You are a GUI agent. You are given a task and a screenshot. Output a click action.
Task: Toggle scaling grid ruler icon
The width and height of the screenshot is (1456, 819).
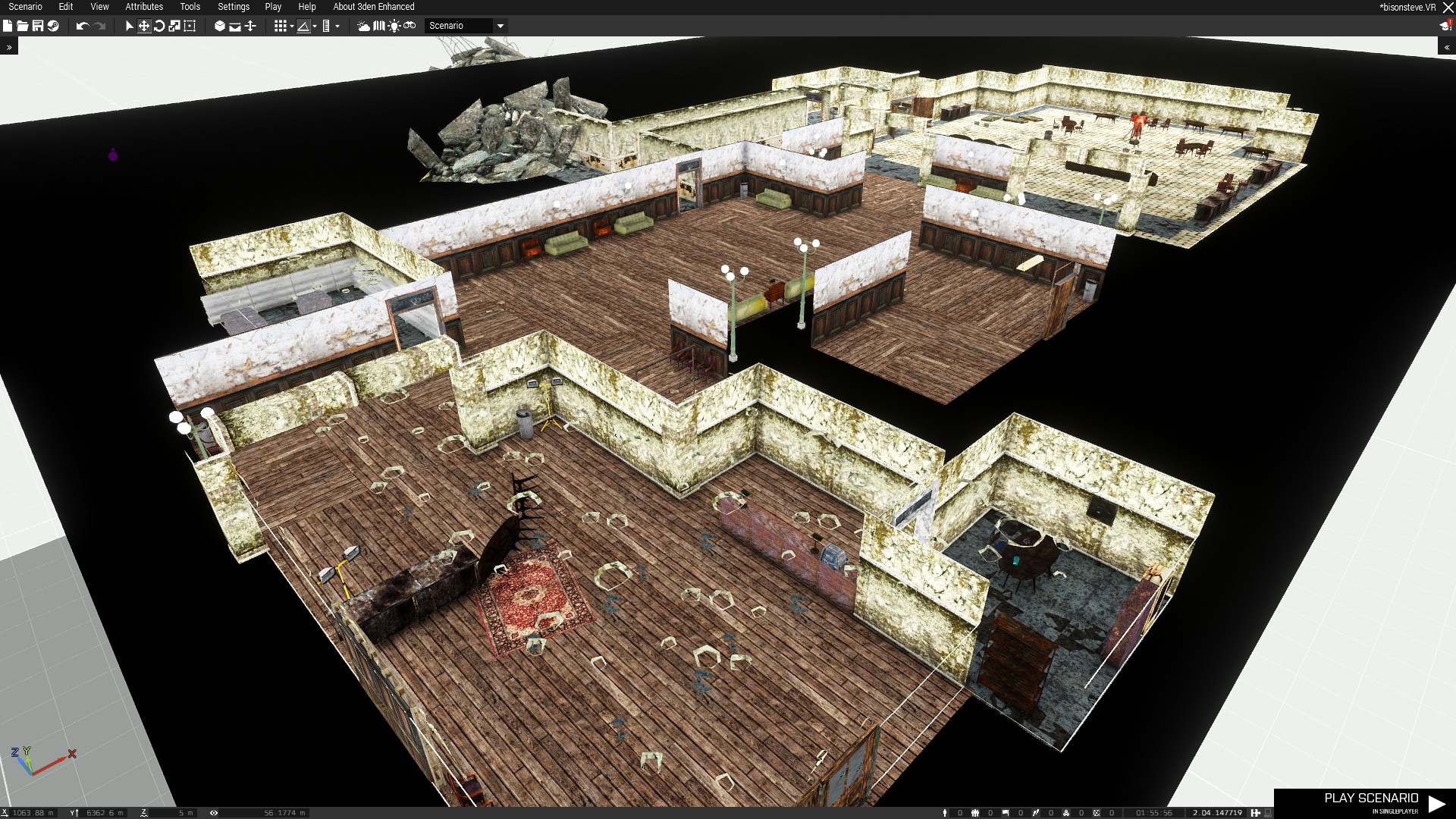(x=326, y=26)
